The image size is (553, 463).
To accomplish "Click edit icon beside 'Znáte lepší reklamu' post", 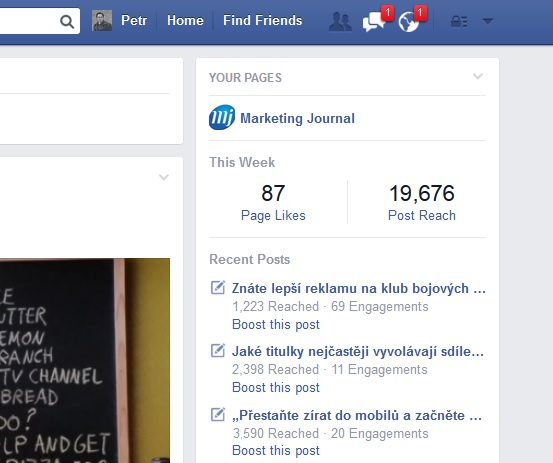I will pyautogui.click(x=218, y=287).
